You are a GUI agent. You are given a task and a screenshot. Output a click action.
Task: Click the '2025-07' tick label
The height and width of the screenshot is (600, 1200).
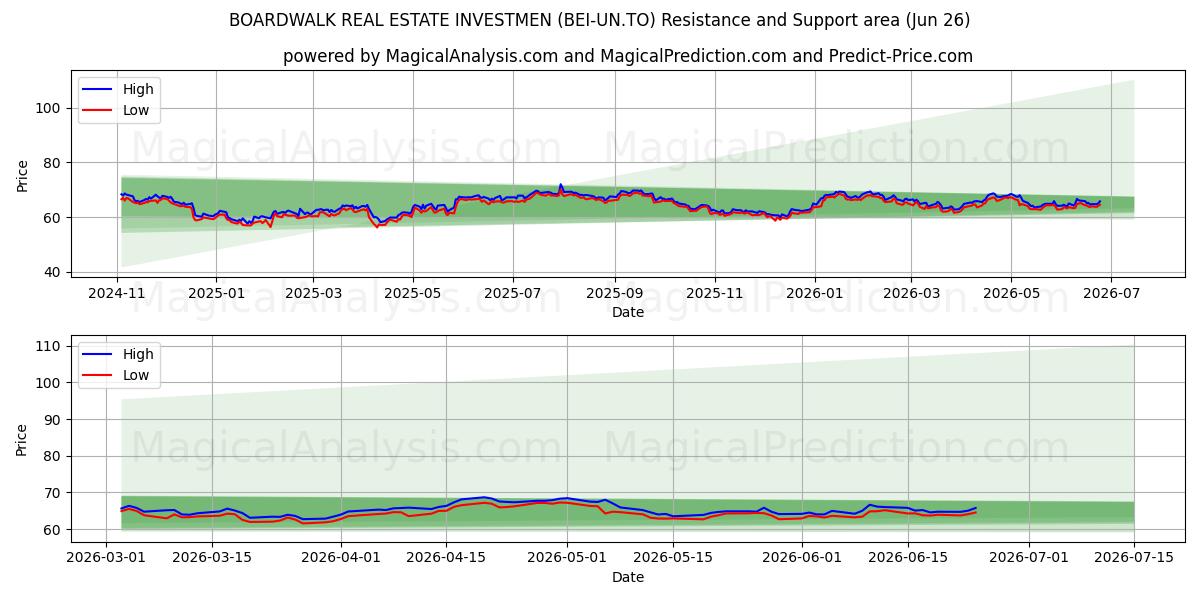point(513,293)
